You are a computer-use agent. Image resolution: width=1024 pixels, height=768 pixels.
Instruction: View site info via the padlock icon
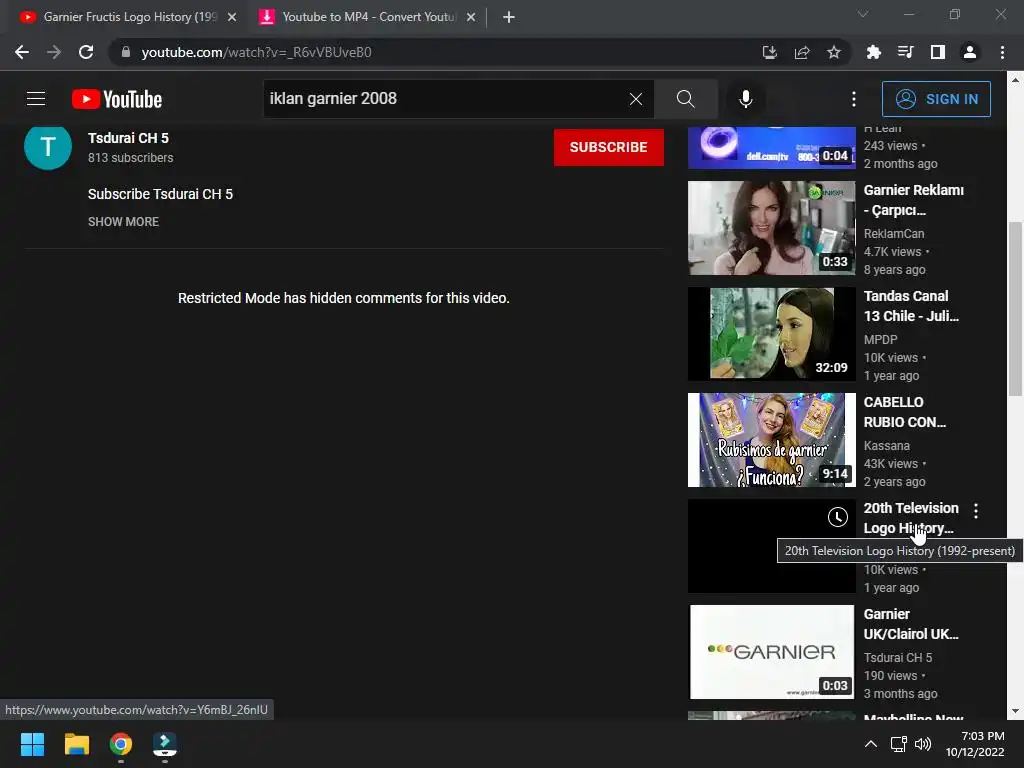125,52
